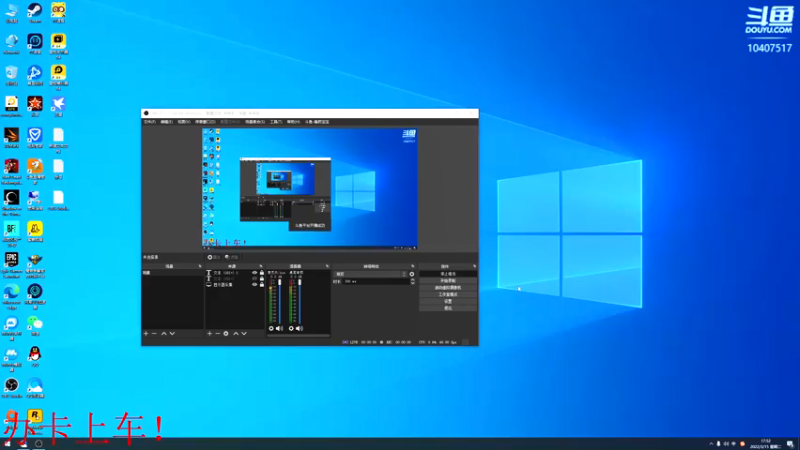Open desktop audio settings gear in mixer
The height and width of the screenshot is (450, 800).
click(291, 329)
